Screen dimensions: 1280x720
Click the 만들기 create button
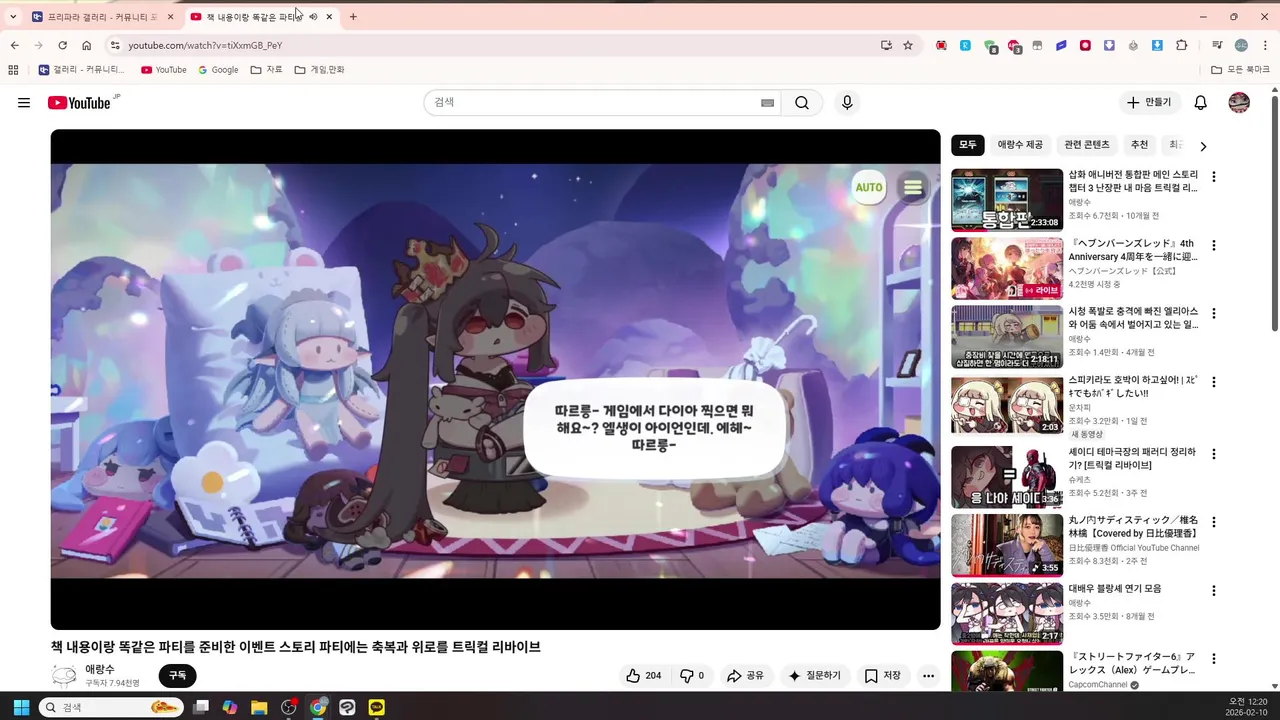(x=1149, y=103)
